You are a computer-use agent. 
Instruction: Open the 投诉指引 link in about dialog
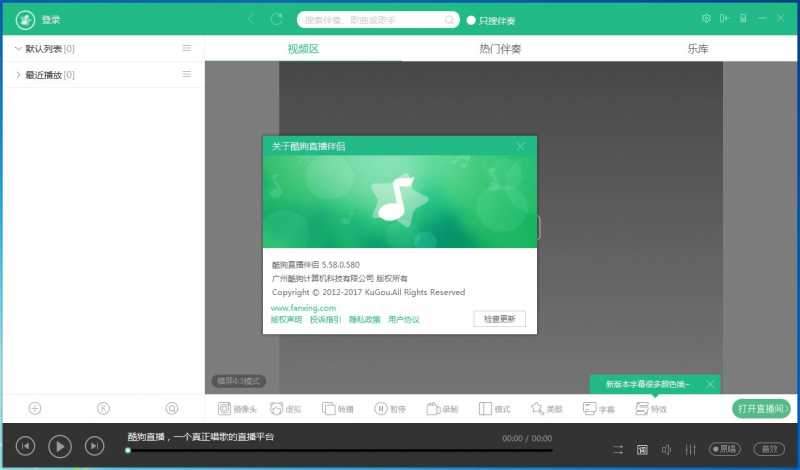(326, 319)
